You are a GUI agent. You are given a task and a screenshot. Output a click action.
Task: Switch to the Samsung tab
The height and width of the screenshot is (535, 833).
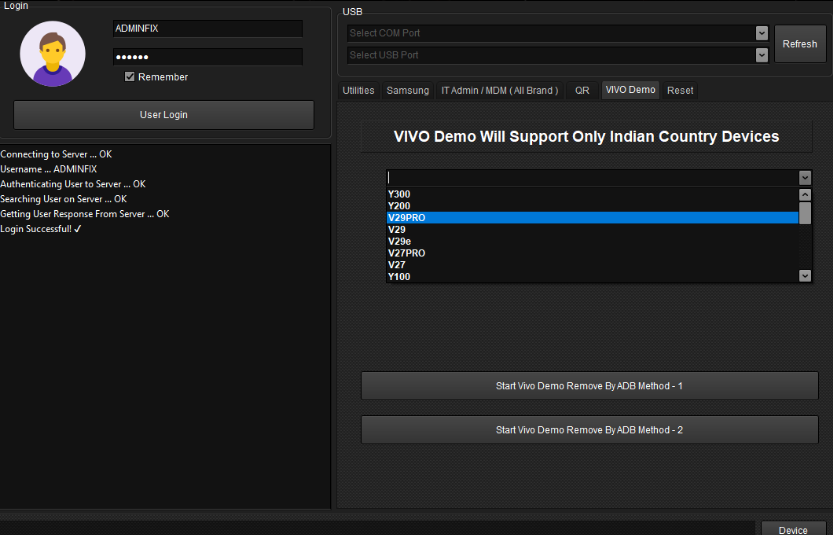pos(407,90)
